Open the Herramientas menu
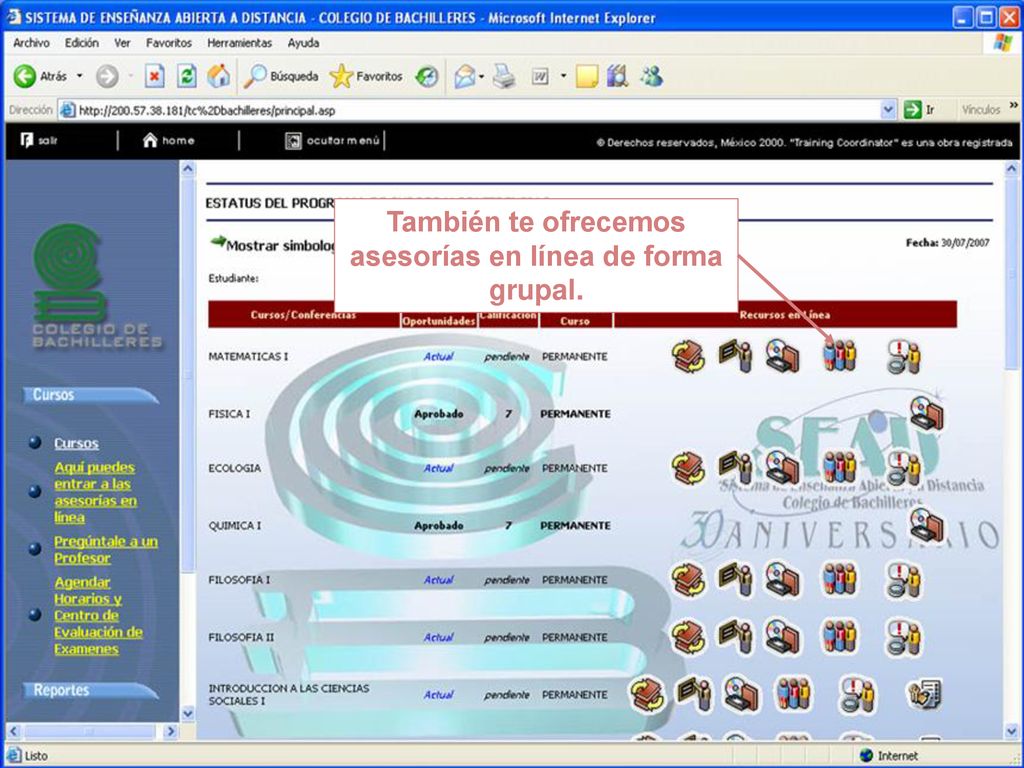The height and width of the screenshot is (768, 1024). coord(239,43)
